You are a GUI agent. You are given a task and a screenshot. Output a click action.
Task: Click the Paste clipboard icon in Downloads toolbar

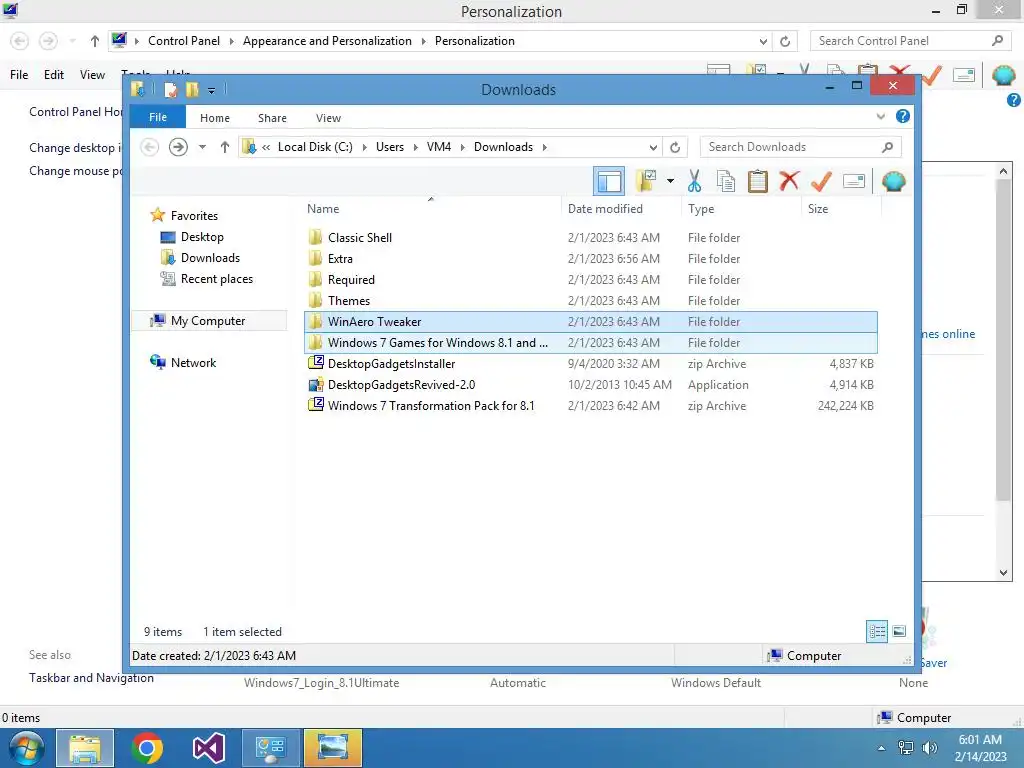(x=758, y=181)
